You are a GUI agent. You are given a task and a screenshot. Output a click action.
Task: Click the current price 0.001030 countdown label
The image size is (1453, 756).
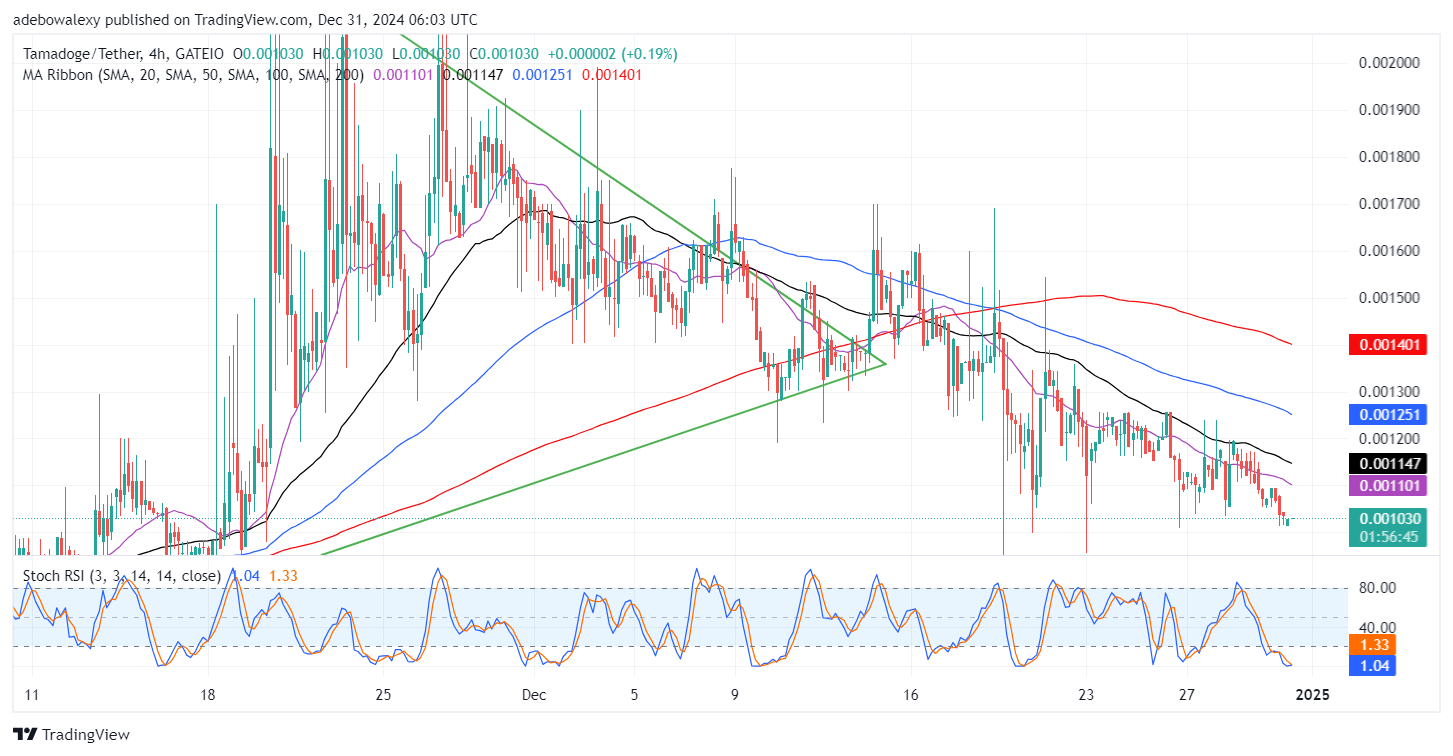point(1388,527)
